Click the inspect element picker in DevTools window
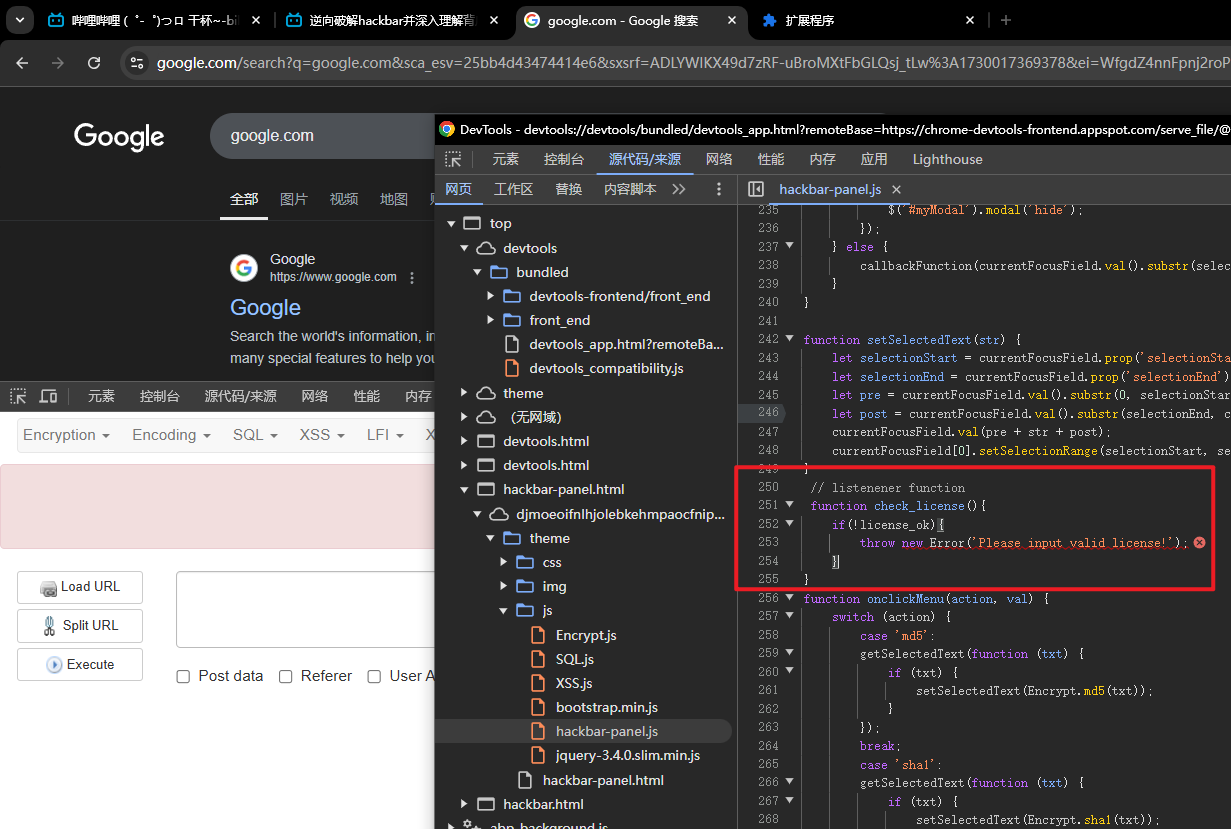The width and height of the screenshot is (1231, 829). pos(453,159)
